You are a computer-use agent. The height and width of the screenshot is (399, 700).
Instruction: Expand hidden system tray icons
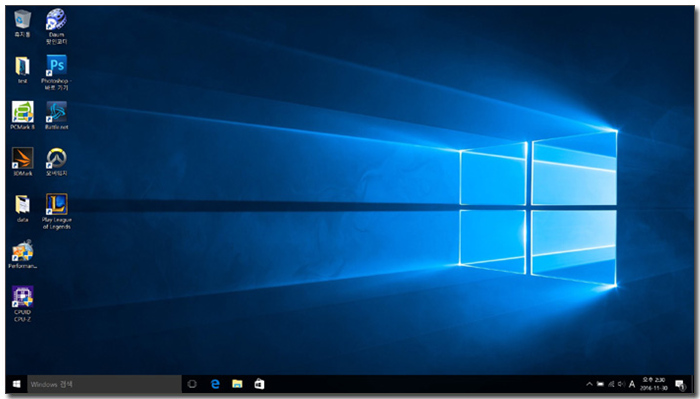coord(589,384)
